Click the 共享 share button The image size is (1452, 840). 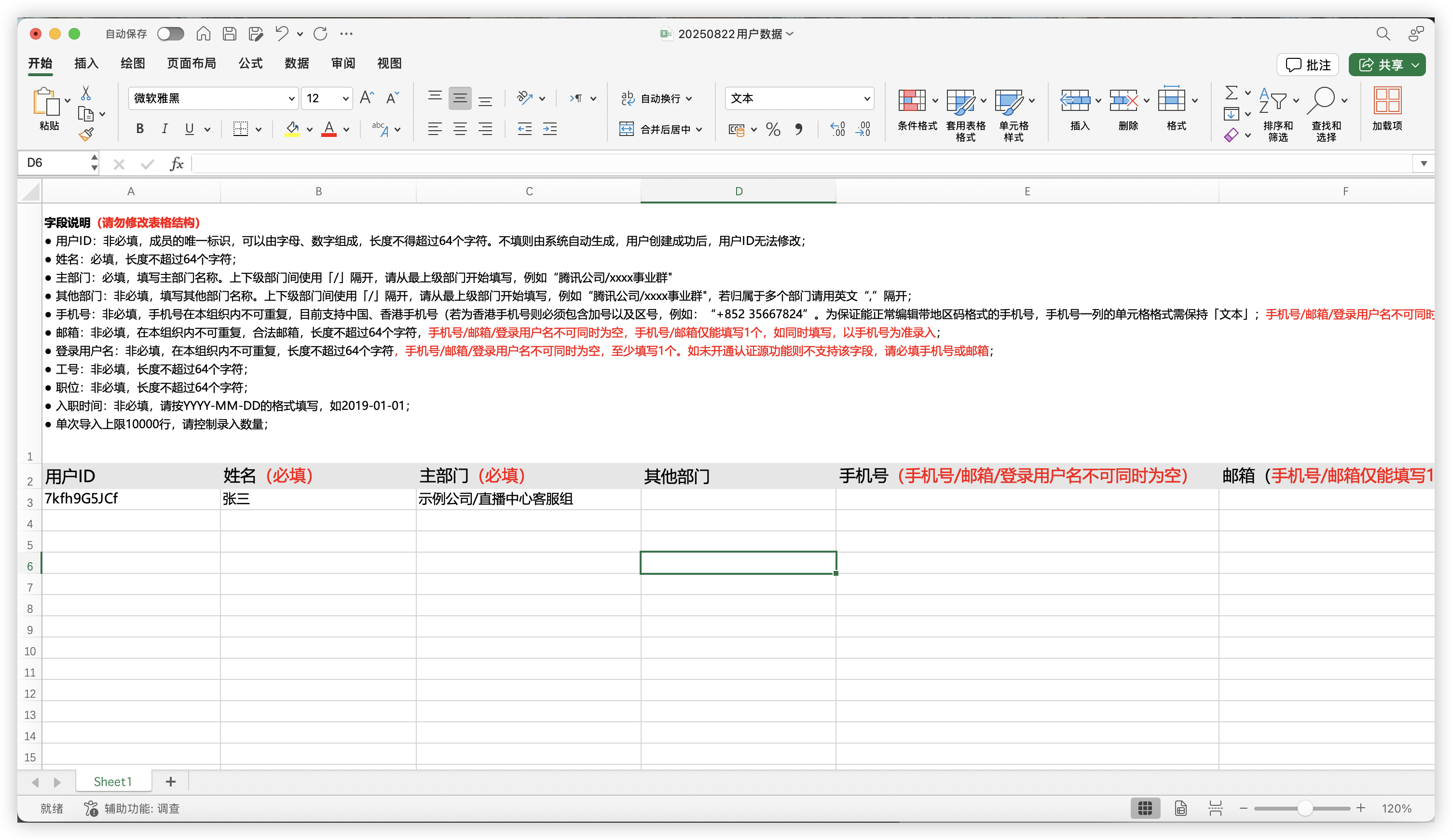(1380, 65)
